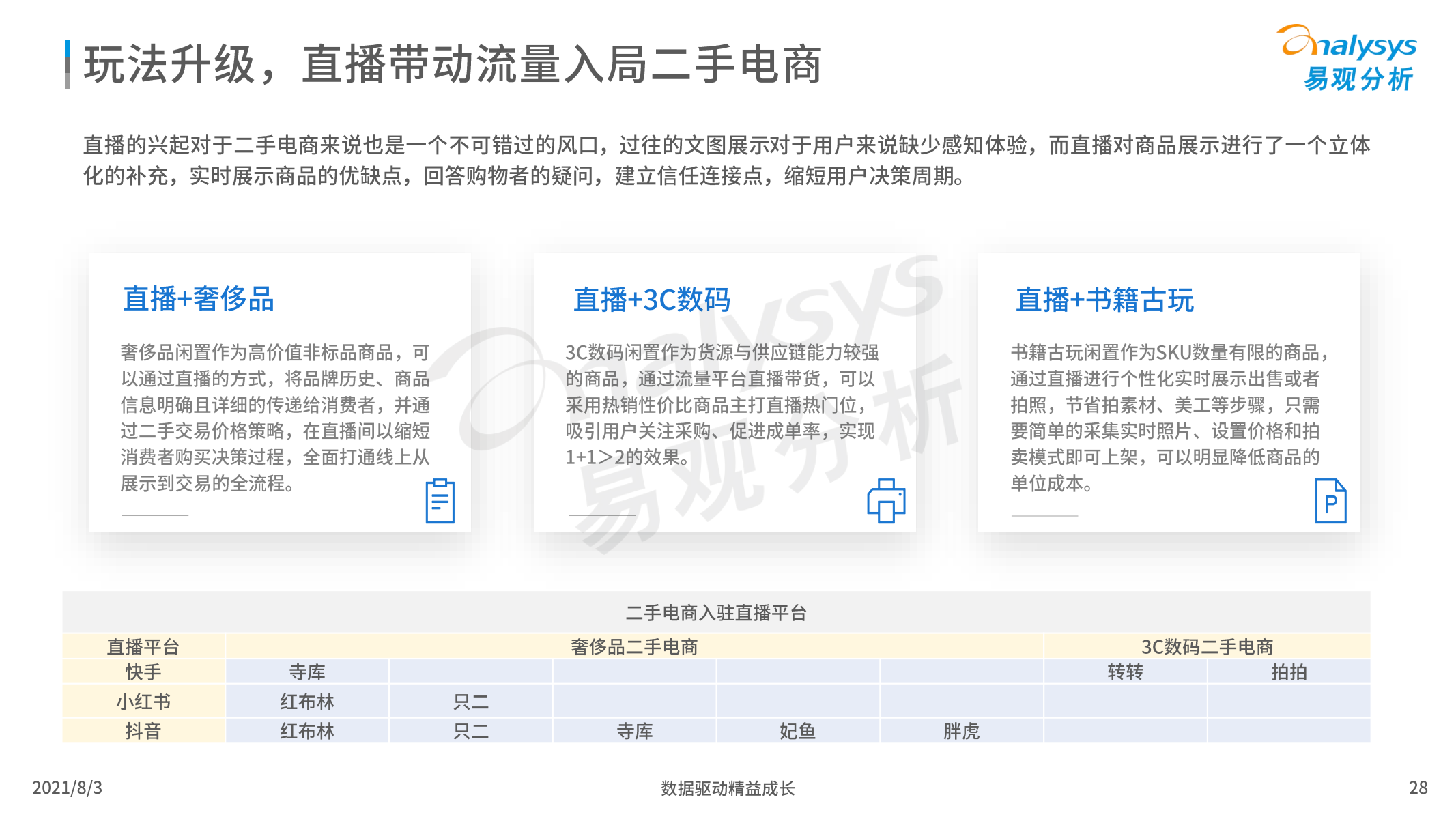This screenshot has height=819, width=1456.
Task: Click 只二 in the 小红书 row
Action: pyautogui.click(x=471, y=702)
